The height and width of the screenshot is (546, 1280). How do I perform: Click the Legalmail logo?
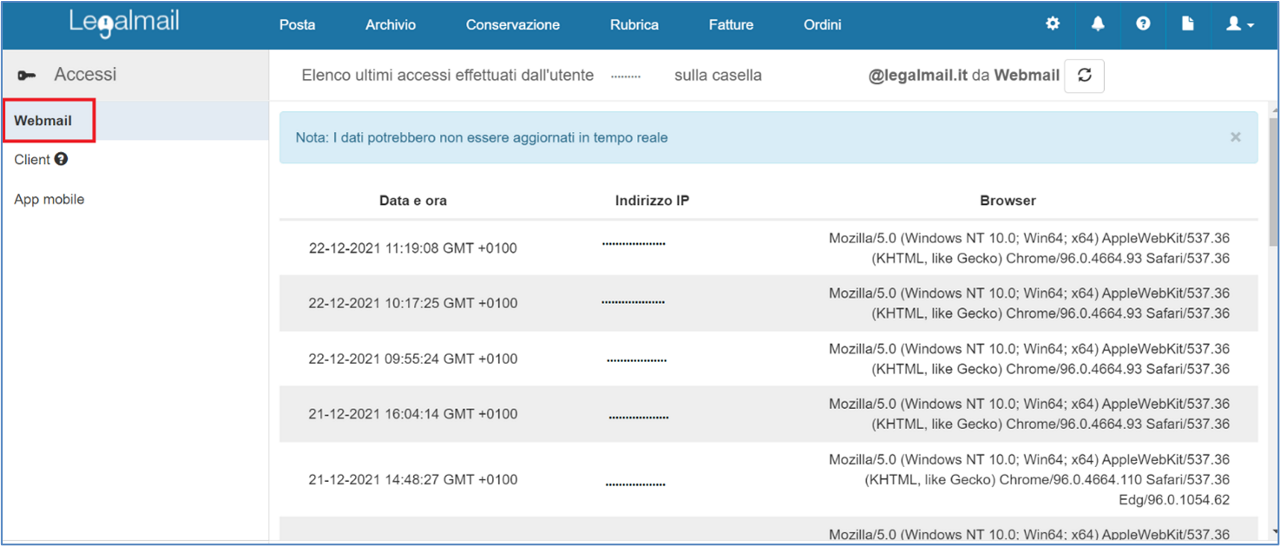pos(124,22)
